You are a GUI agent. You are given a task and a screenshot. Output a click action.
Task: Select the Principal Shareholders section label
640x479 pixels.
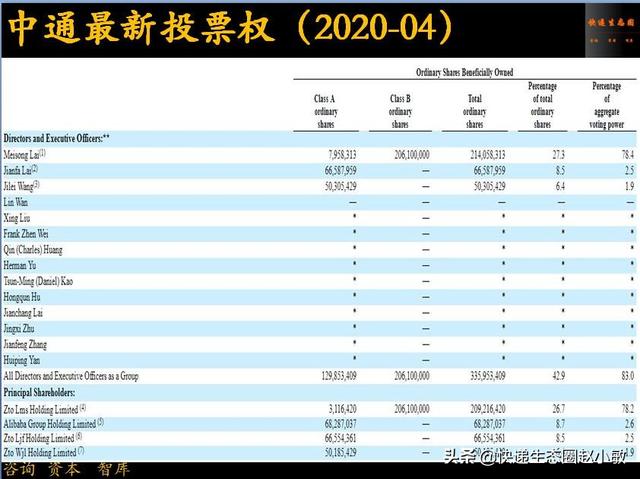(x=39, y=393)
